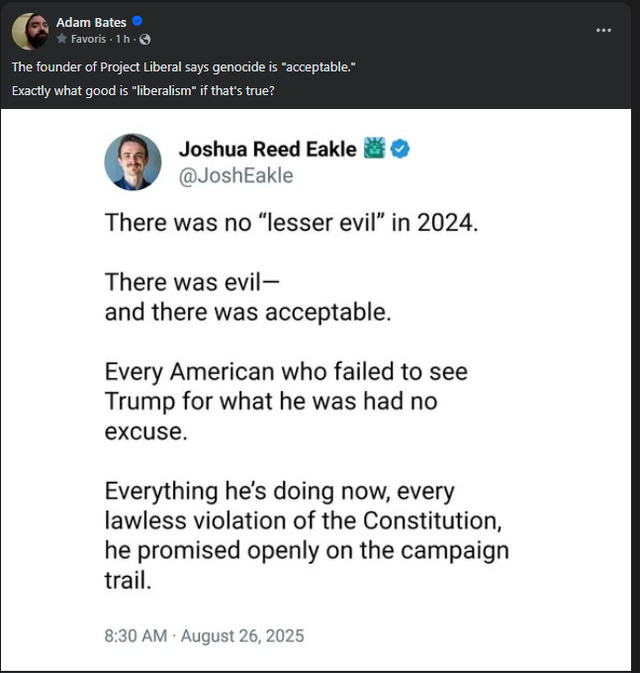Click the 'There was evil— and there was acceptable' text
The image size is (640, 673).
[x=247, y=297]
